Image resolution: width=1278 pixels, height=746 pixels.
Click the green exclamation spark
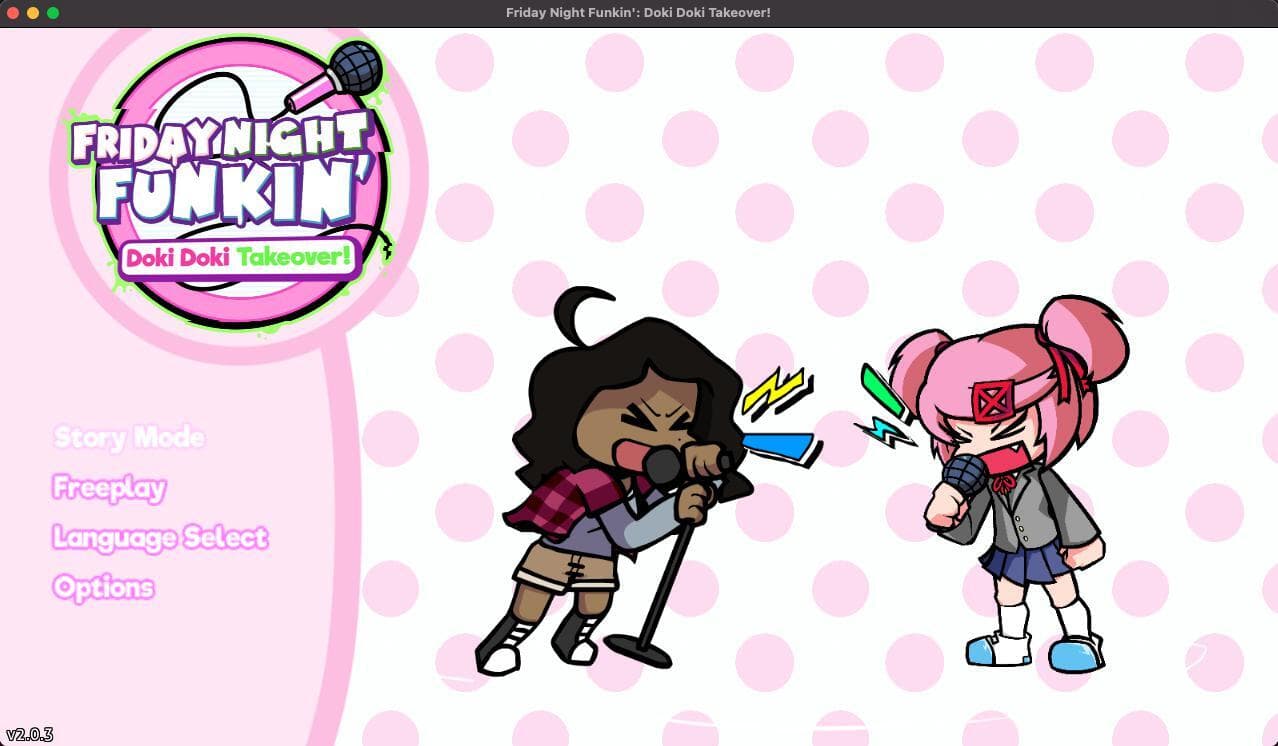pyautogui.click(x=884, y=393)
